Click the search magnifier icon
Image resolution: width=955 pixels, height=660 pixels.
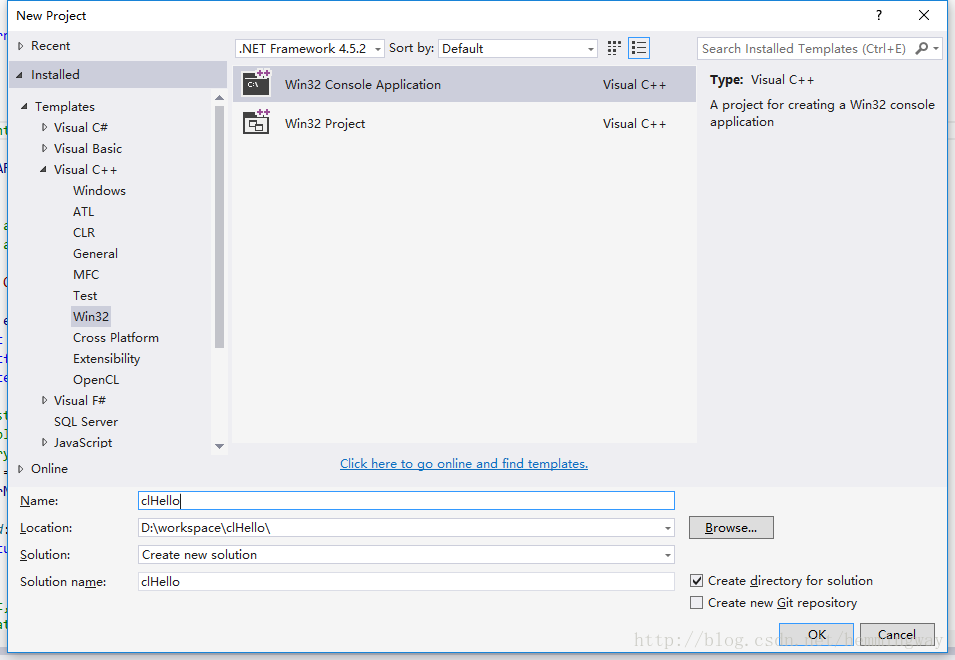coord(922,48)
